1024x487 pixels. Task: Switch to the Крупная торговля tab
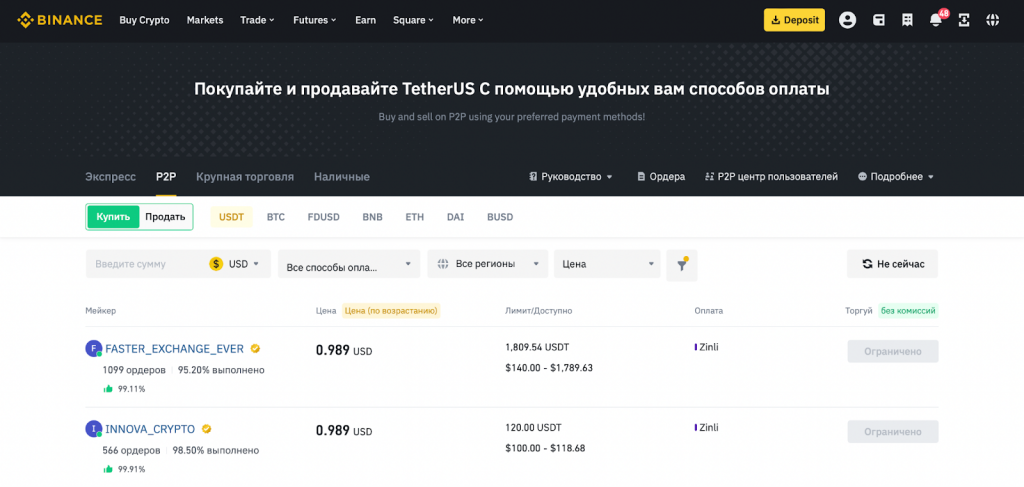tap(245, 176)
